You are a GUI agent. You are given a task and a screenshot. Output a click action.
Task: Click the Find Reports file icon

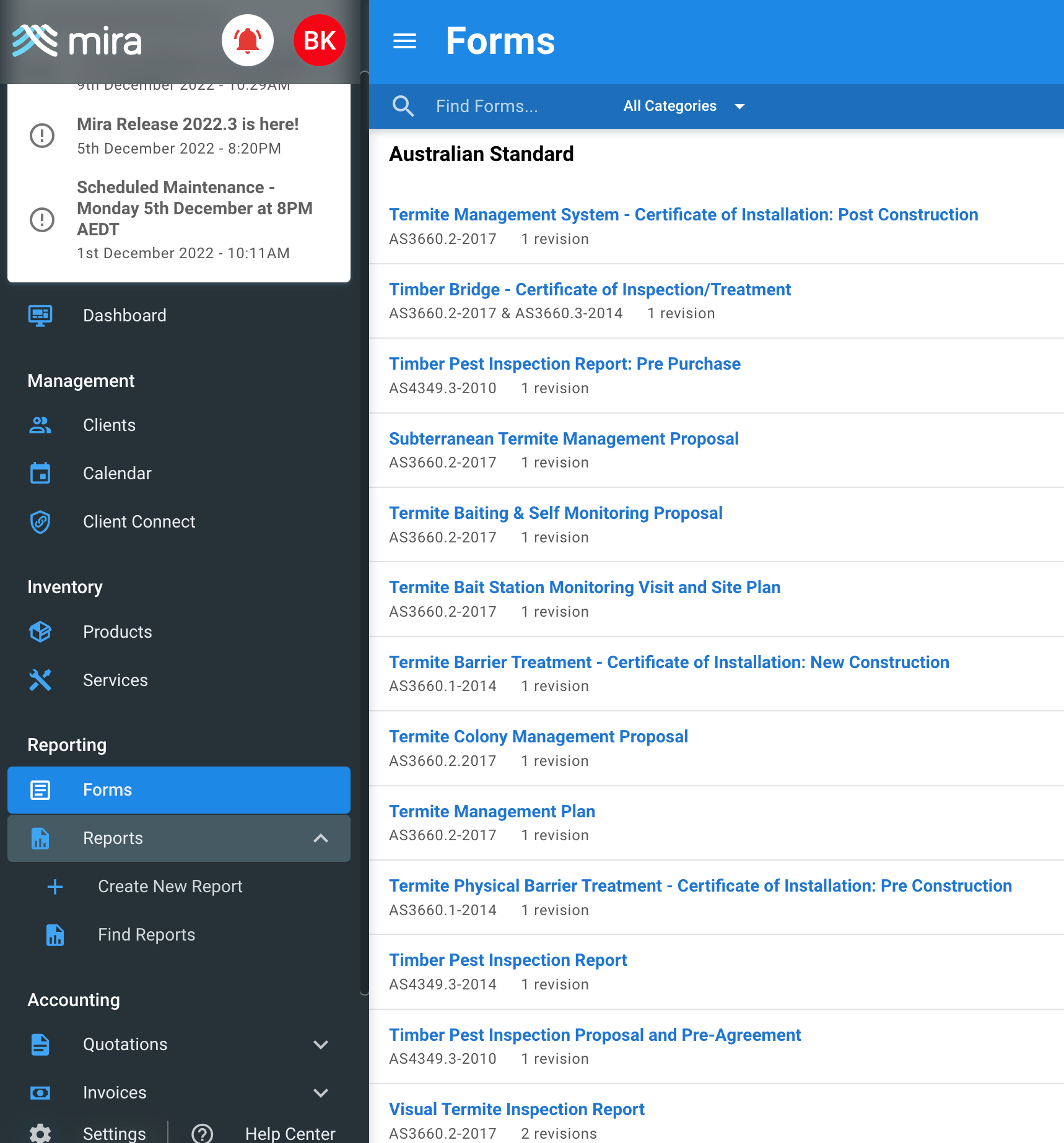(x=55, y=935)
